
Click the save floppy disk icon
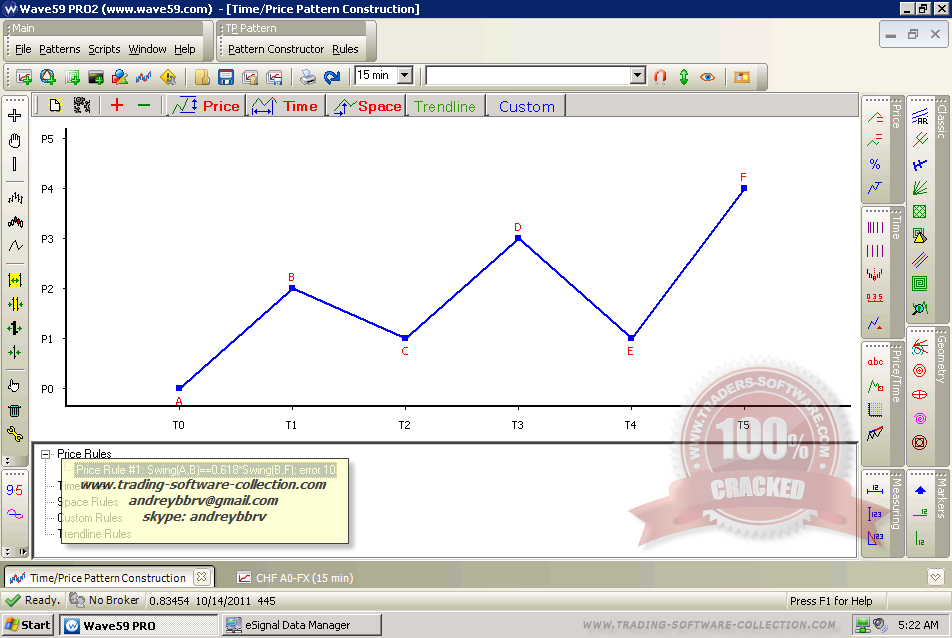click(226, 76)
